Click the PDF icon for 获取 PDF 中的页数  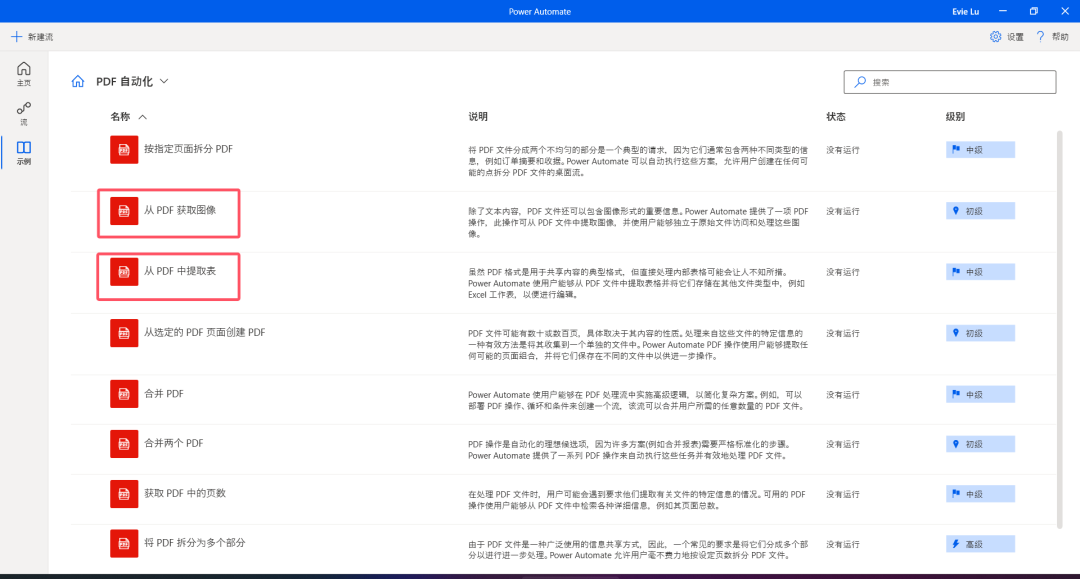coord(124,493)
